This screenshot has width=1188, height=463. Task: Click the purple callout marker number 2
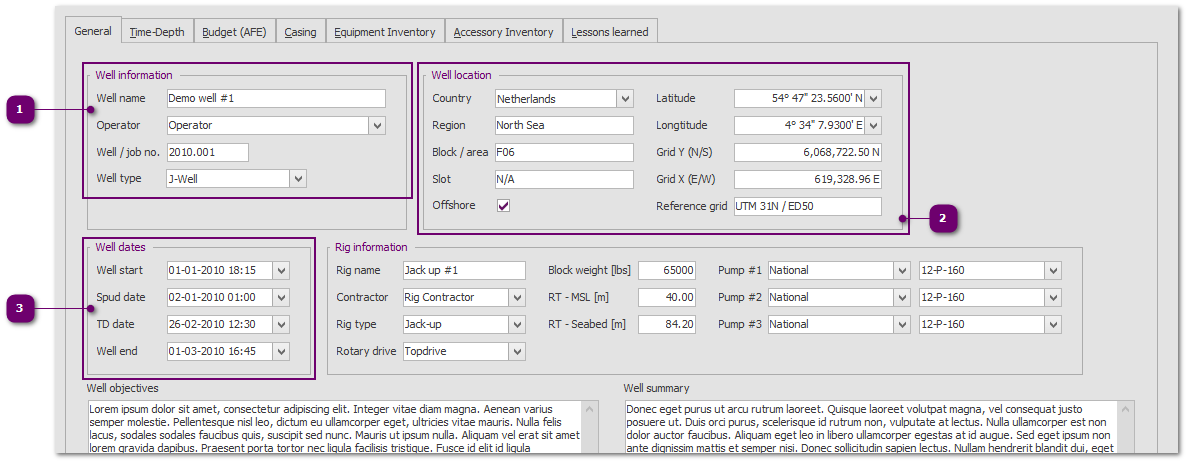[x=945, y=218]
